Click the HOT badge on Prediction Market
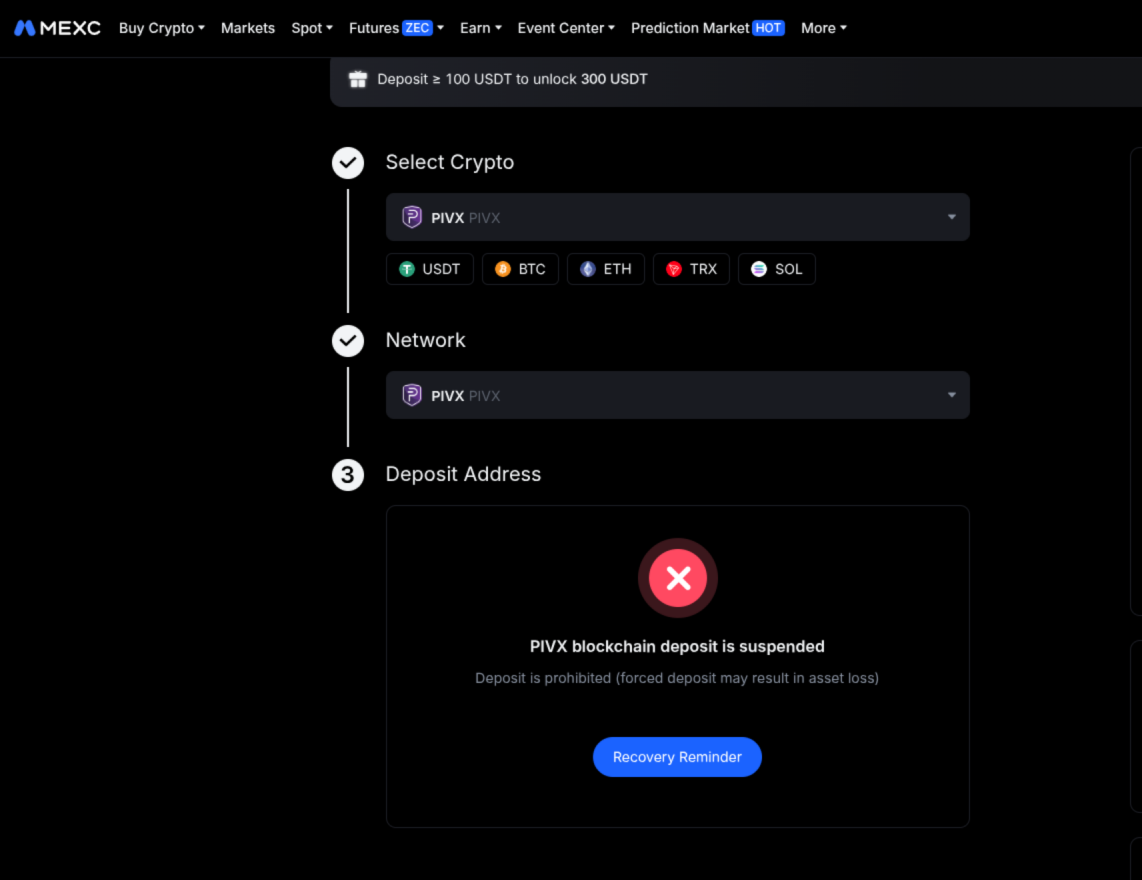Viewport: 1142px width, 880px height. (x=768, y=28)
